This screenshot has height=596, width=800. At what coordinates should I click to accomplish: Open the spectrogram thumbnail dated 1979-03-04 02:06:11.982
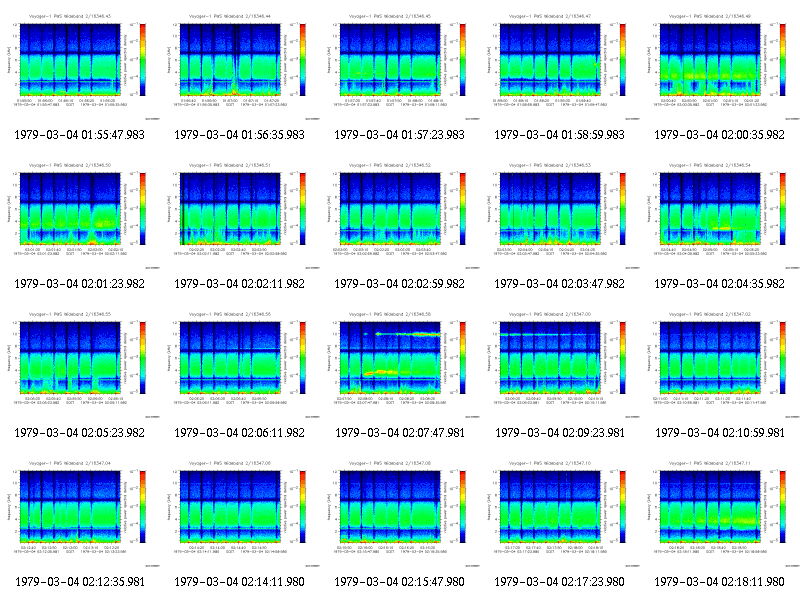[x=240, y=364]
